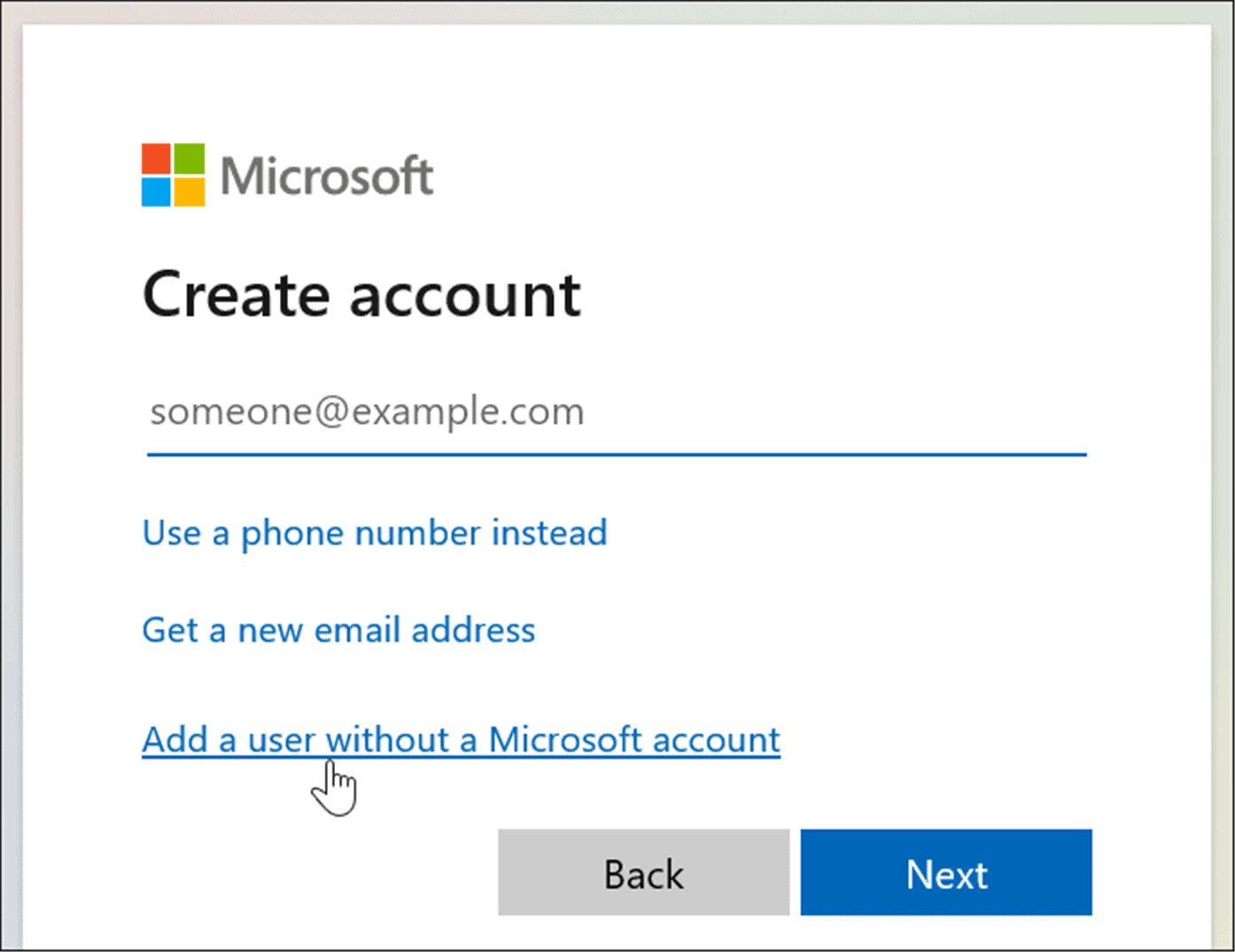
Task: Select "Get a new email address"
Action: [338, 630]
